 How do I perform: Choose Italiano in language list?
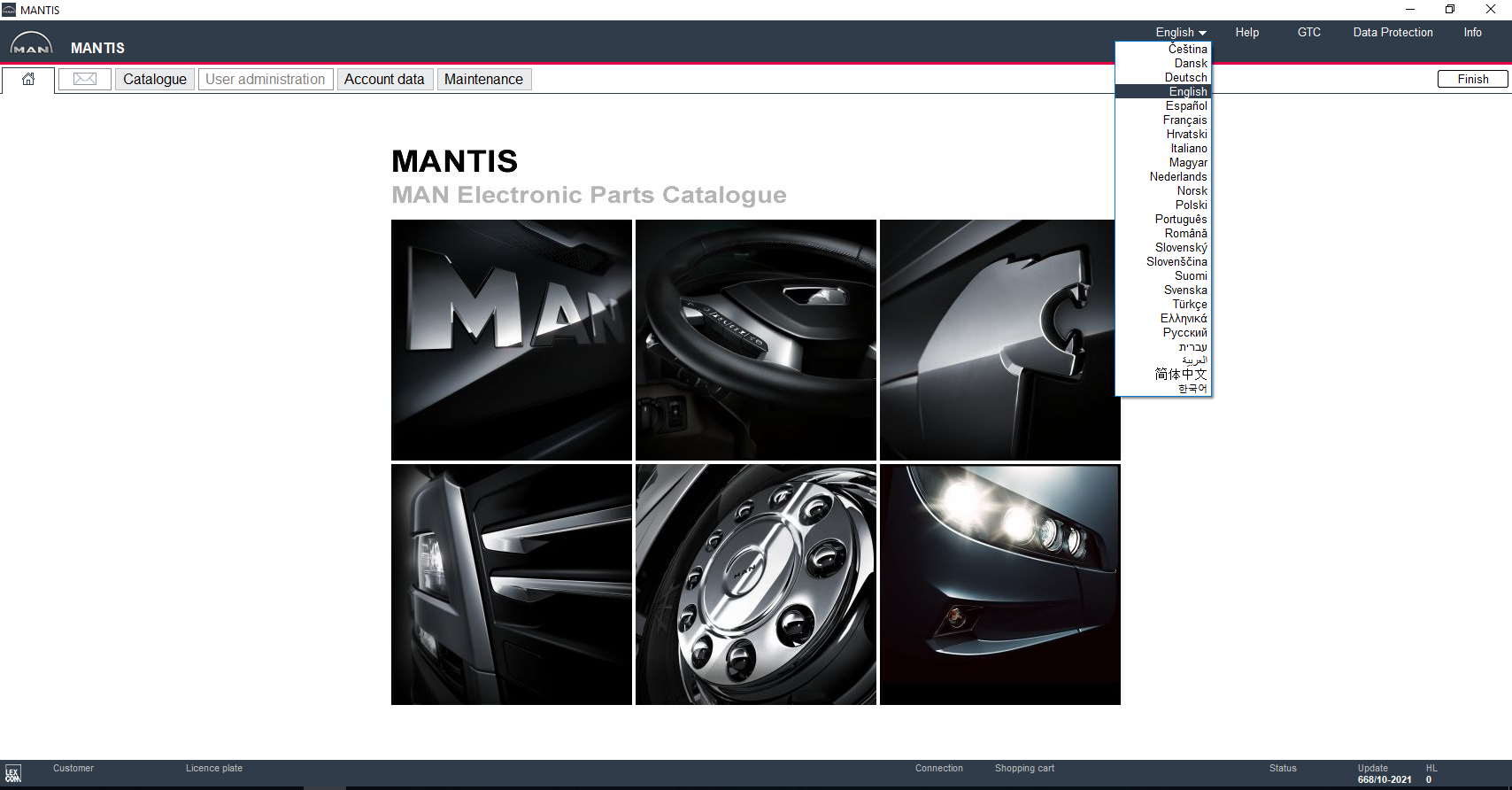[1163, 148]
